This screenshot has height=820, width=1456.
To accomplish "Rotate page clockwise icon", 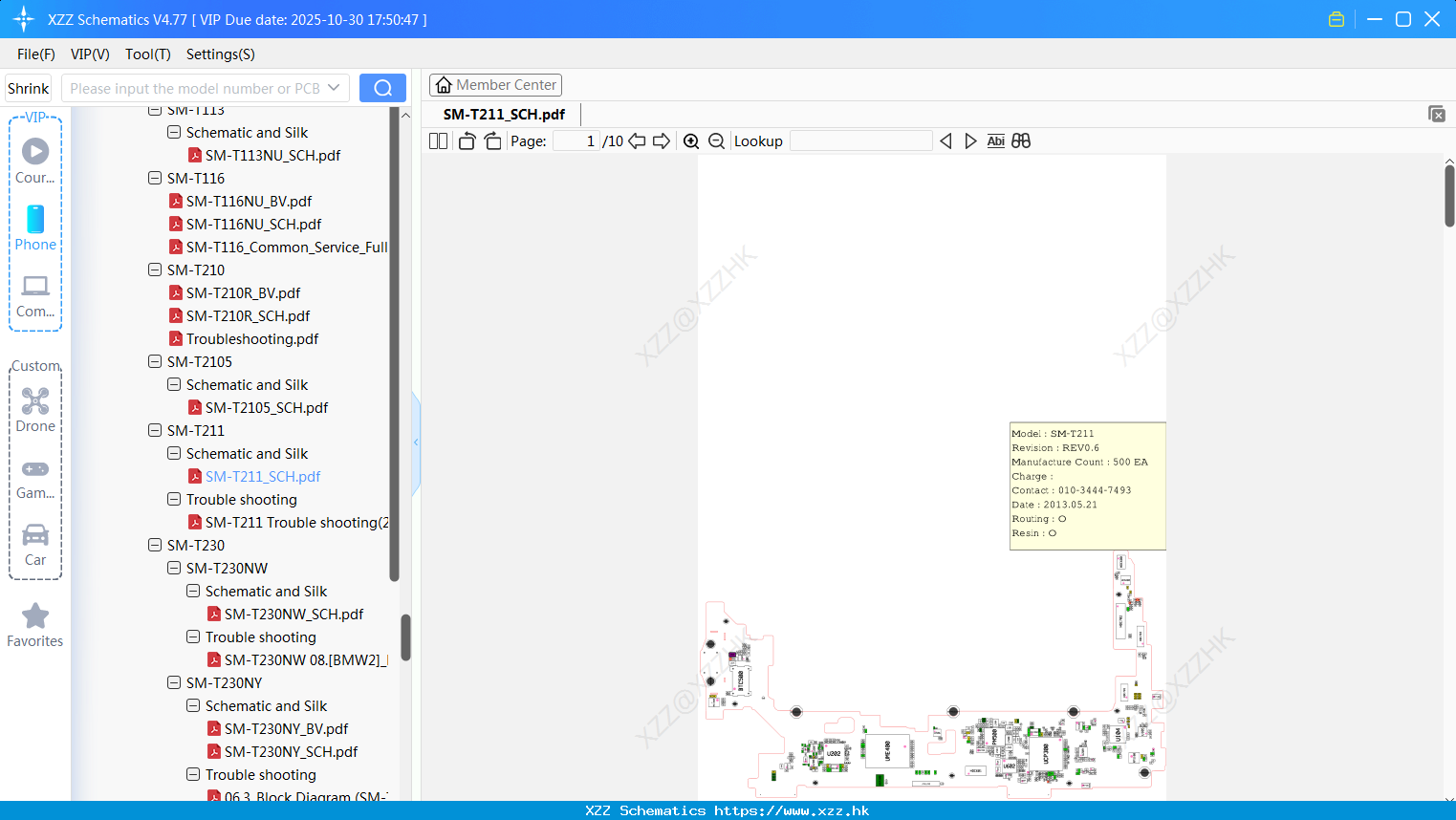I will 492,140.
